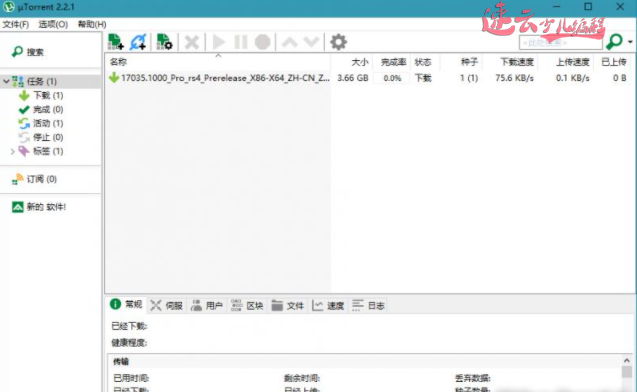Viewport: 637px width, 392px height.
Task: Click the Add Torrent from URL icon
Action: point(138,42)
